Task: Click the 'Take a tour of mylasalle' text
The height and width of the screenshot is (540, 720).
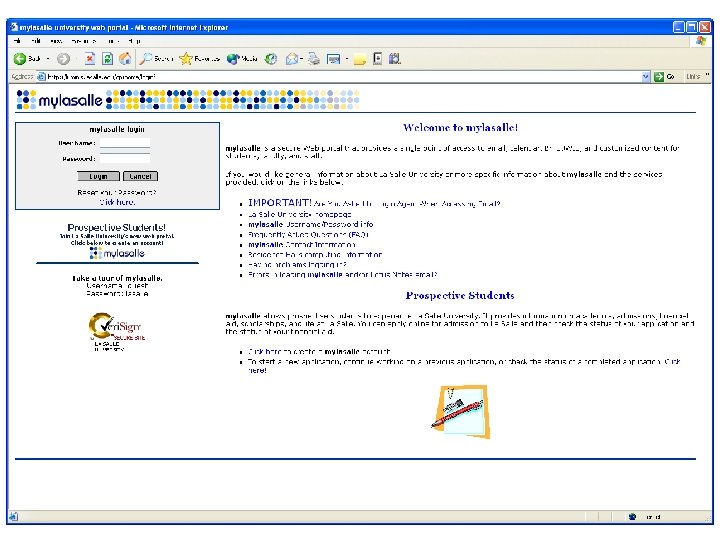Action: tap(117, 278)
